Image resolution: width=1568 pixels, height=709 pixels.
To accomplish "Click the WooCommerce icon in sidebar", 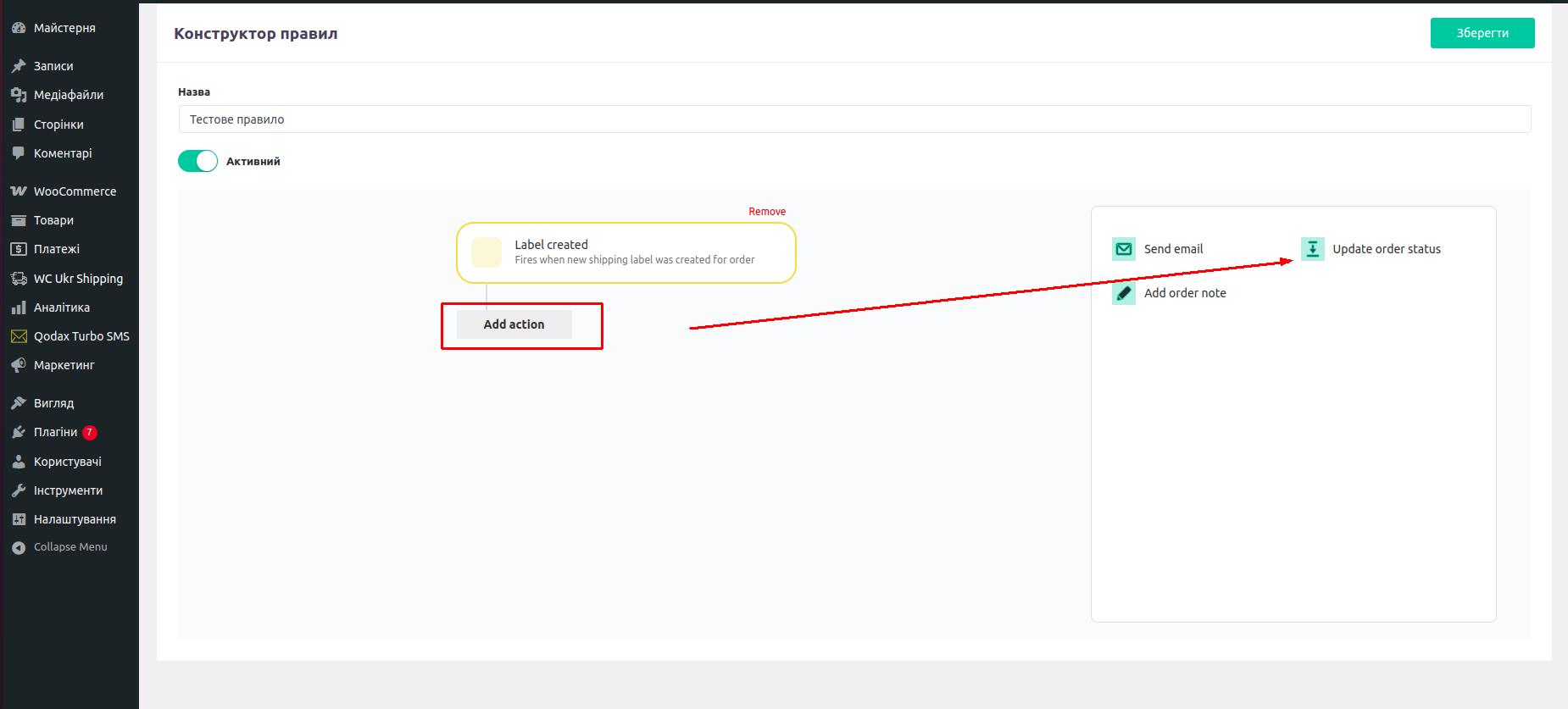I will [19, 191].
